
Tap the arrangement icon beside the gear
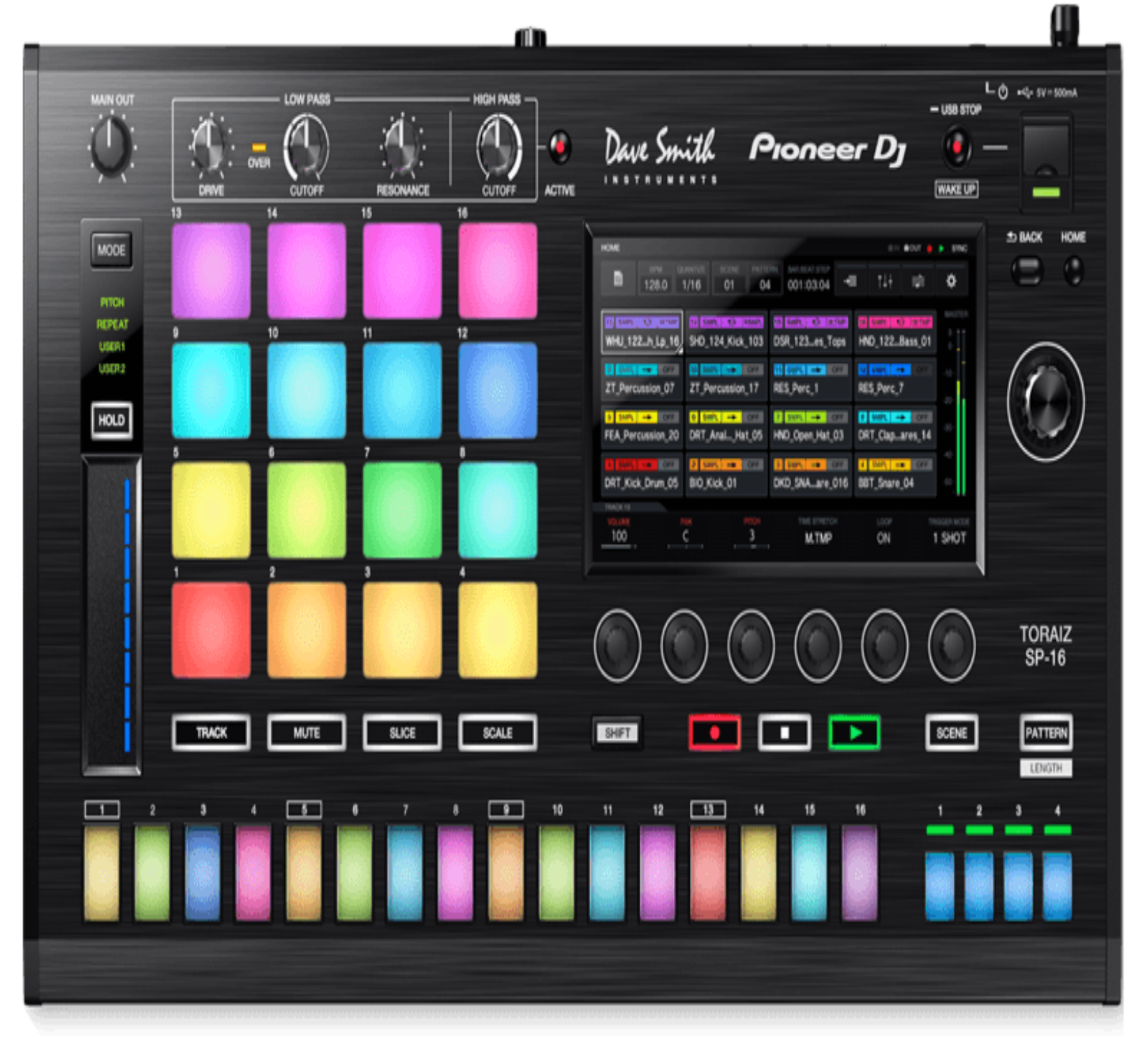tap(918, 281)
